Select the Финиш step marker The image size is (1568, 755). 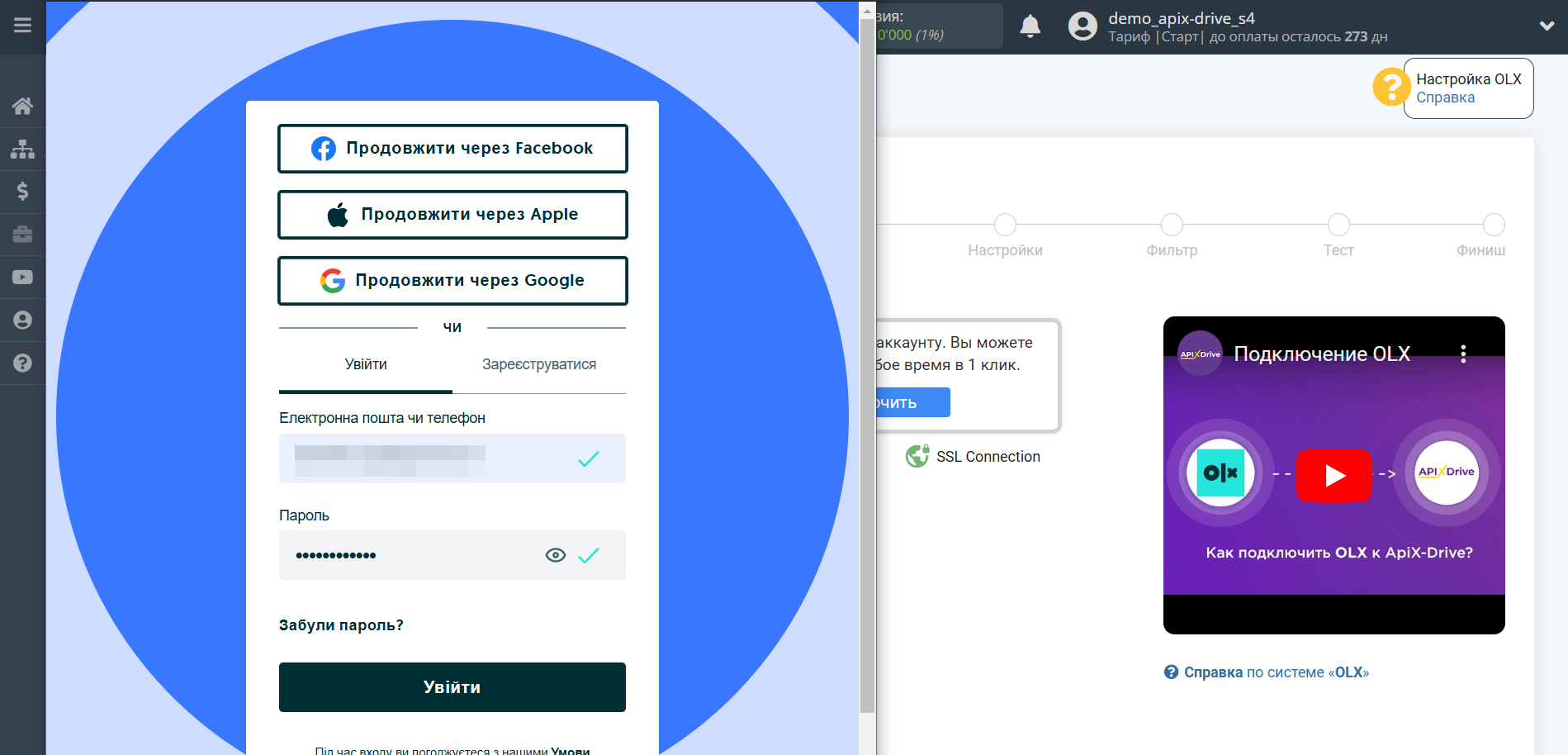(1494, 225)
